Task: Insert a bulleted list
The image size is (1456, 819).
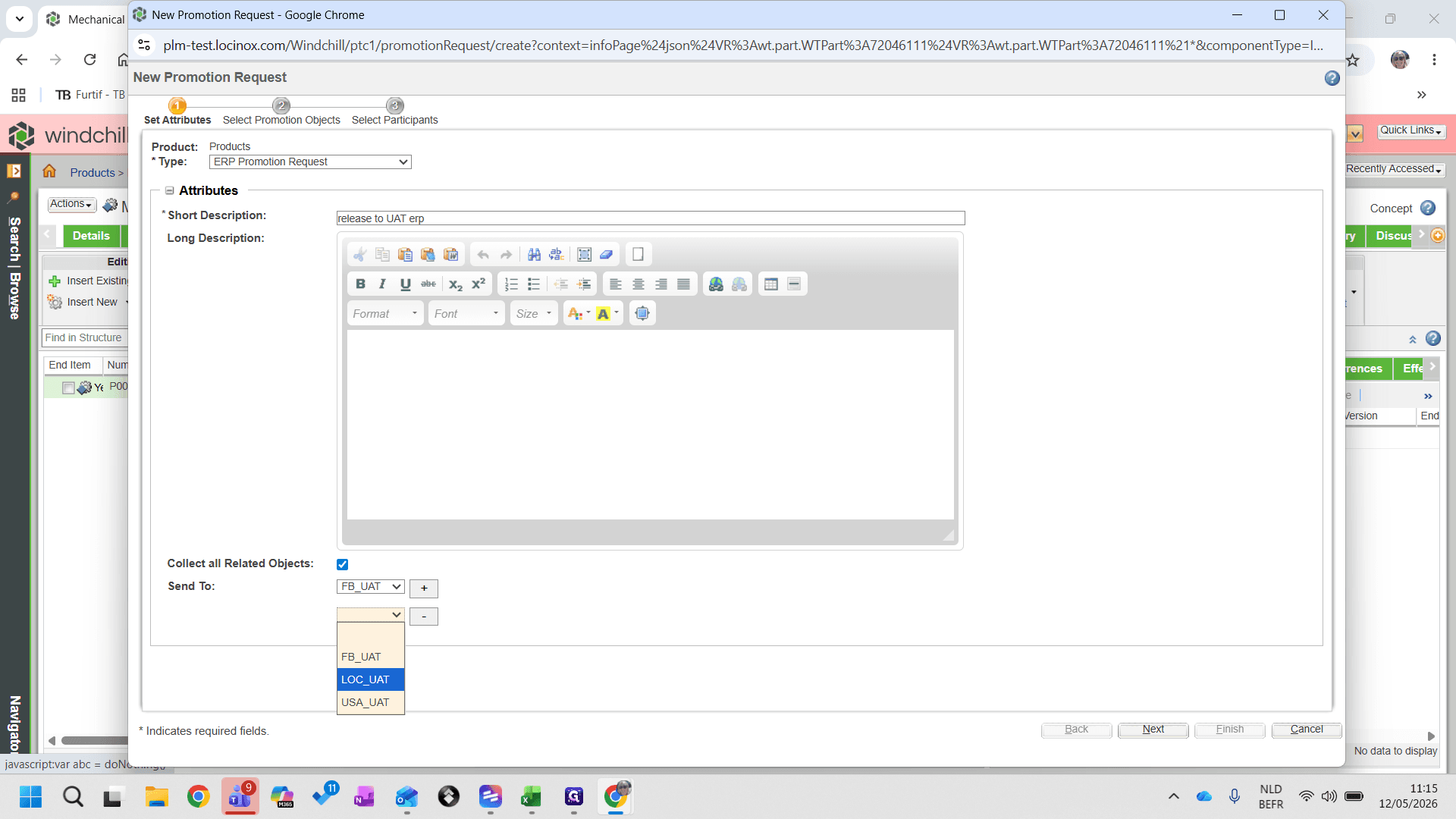Action: pyautogui.click(x=534, y=284)
